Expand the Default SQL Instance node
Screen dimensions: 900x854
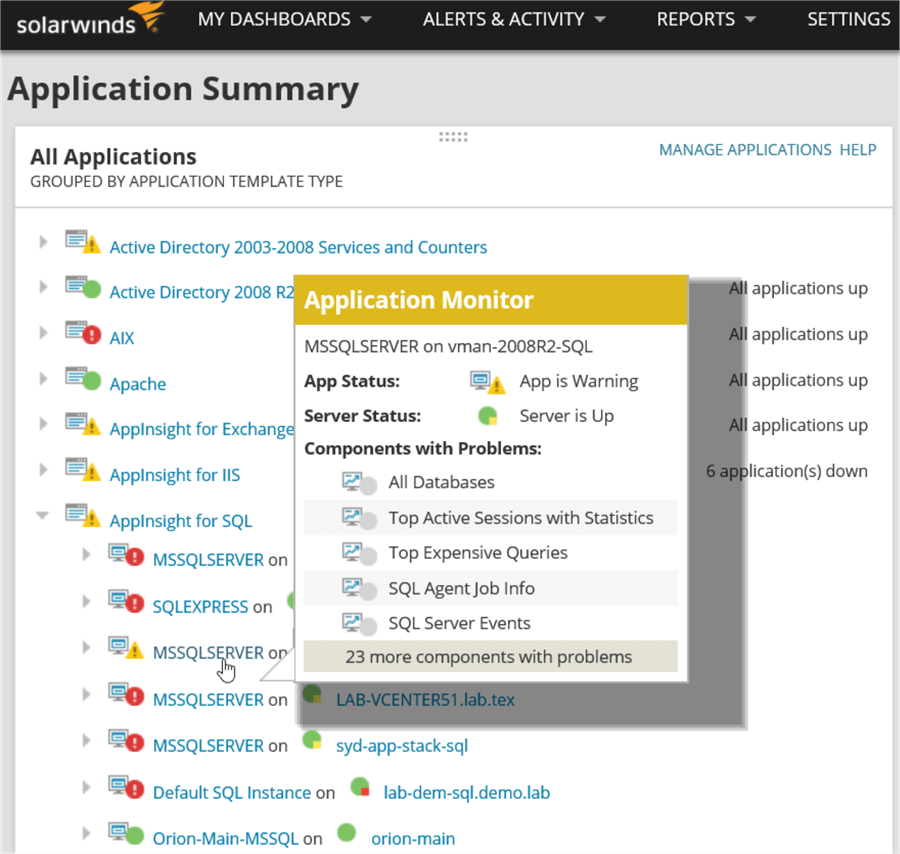(x=86, y=787)
